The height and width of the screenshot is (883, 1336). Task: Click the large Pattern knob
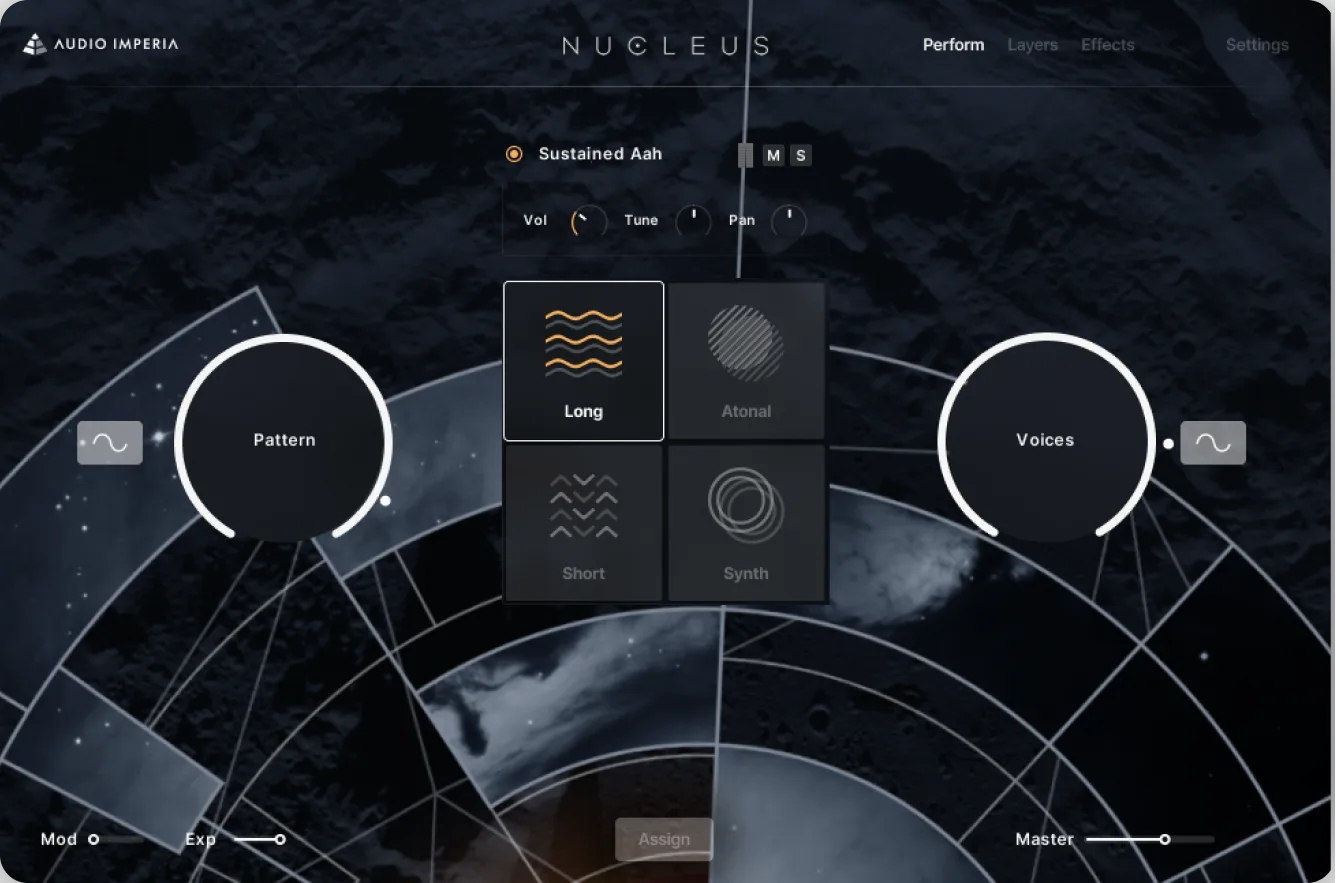284,440
